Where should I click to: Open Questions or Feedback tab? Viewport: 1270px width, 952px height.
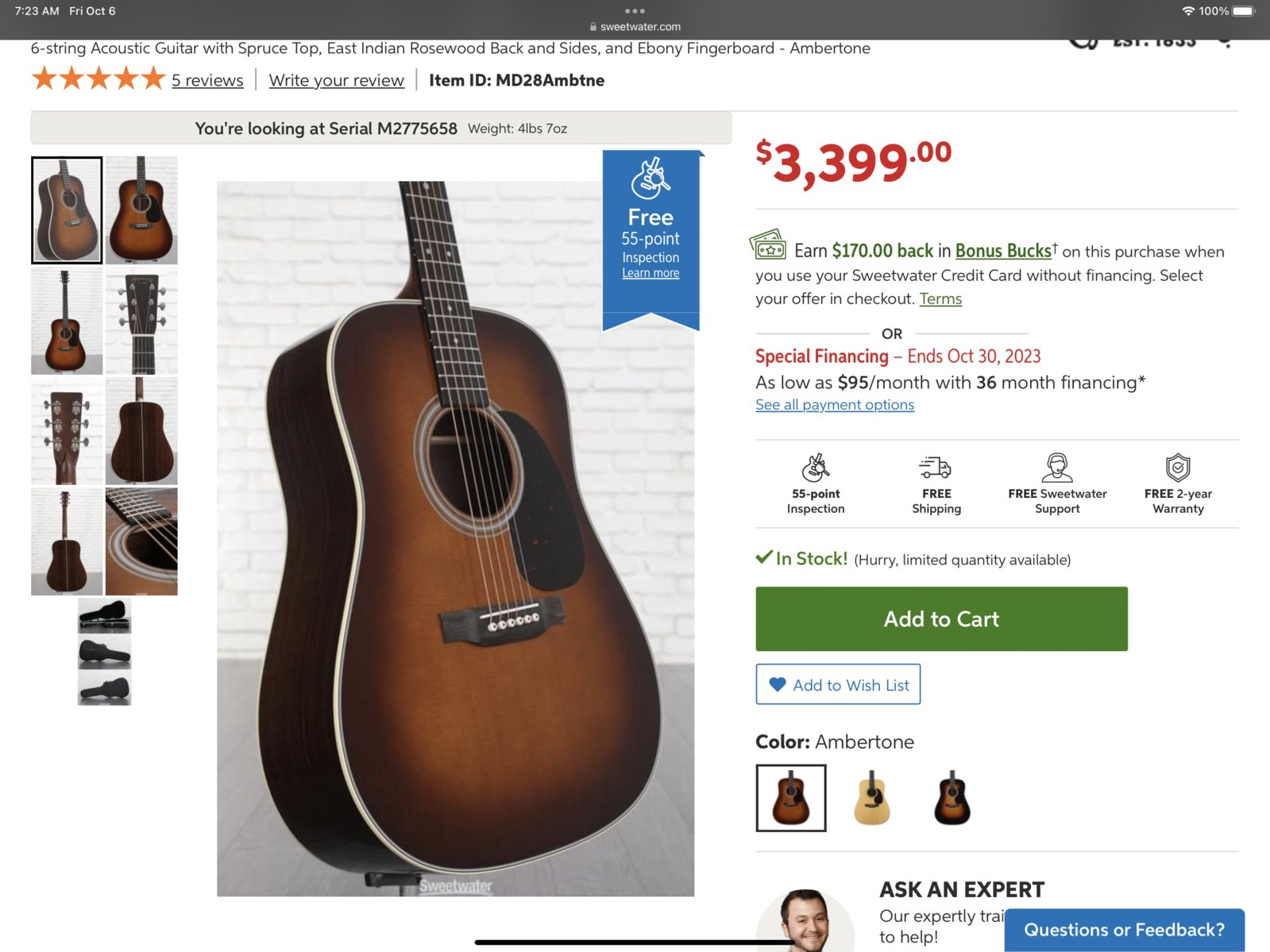(x=1124, y=930)
